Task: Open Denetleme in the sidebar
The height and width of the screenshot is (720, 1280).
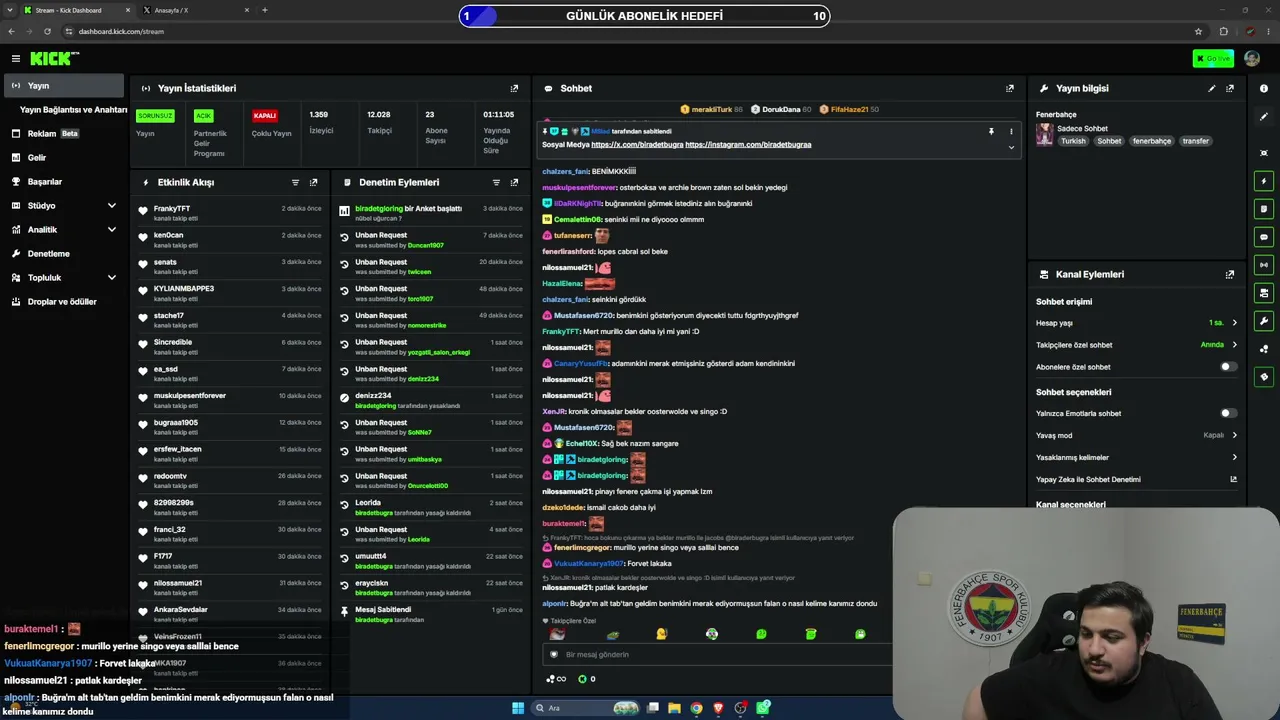Action: tap(64, 254)
